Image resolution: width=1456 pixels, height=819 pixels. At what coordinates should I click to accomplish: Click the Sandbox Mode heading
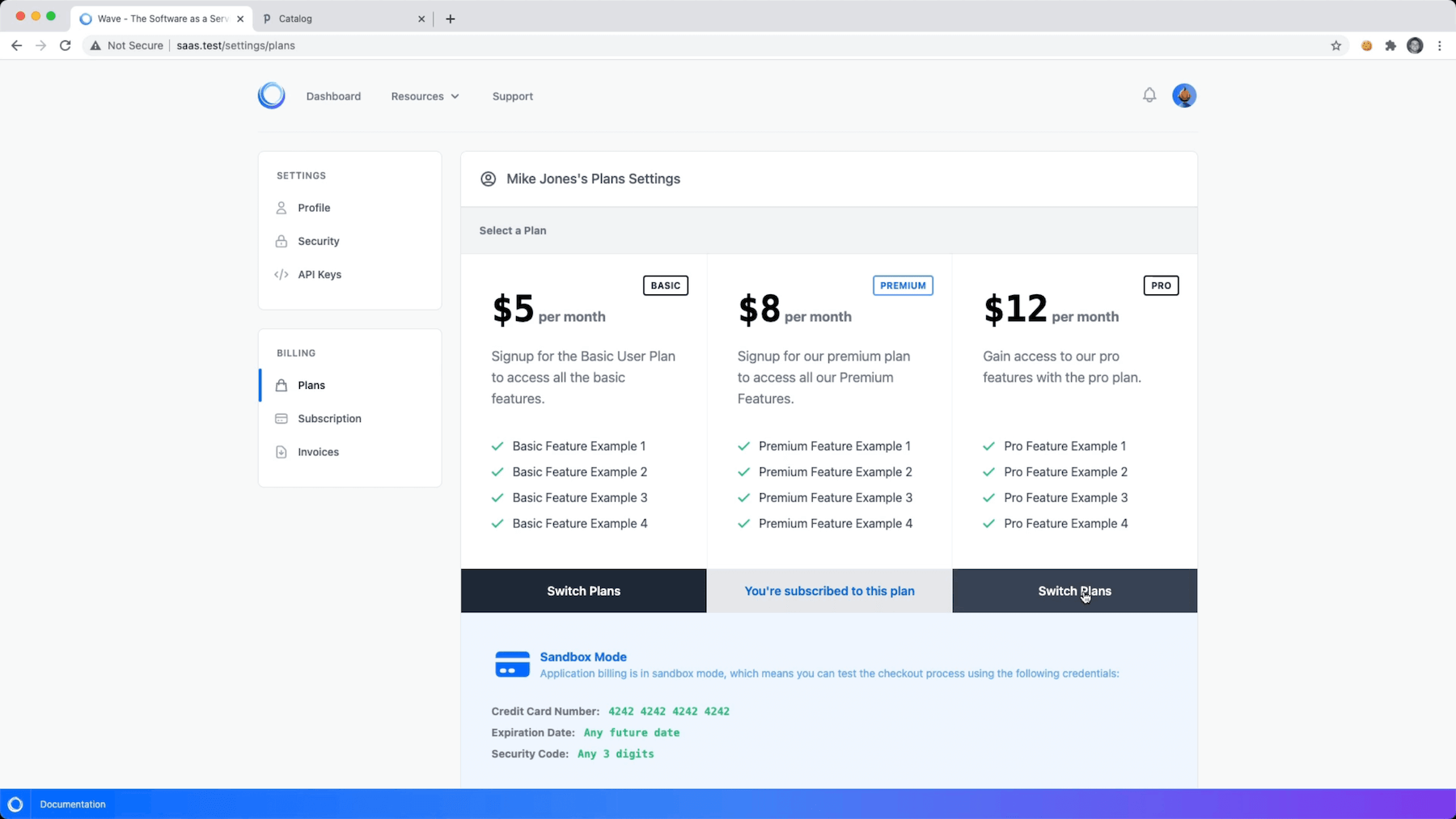[x=583, y=656]
